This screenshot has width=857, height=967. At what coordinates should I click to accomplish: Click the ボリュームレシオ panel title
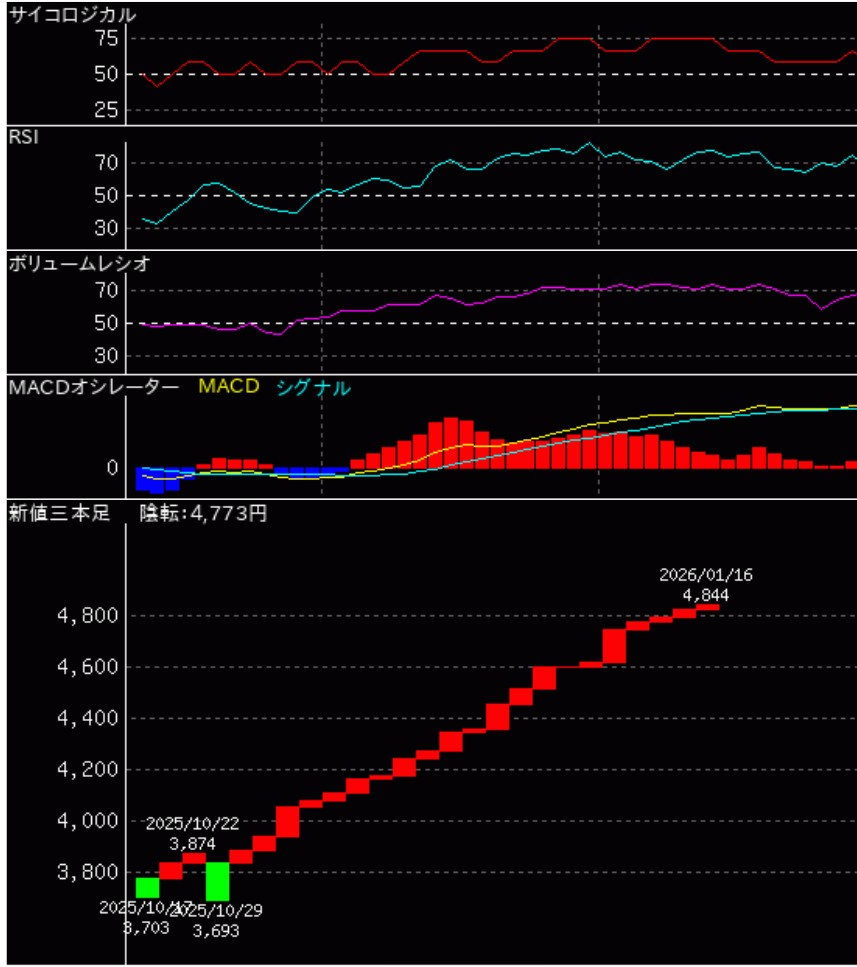[79, 264]
